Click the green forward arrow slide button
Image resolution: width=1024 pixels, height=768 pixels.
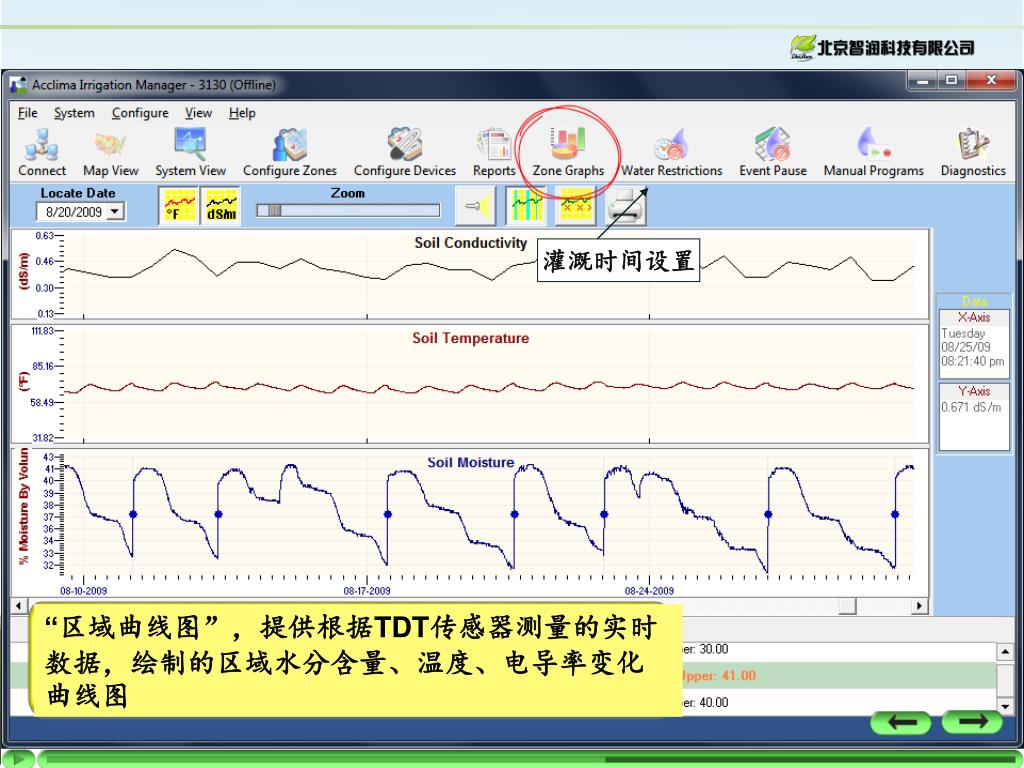[x=972, y=722]
